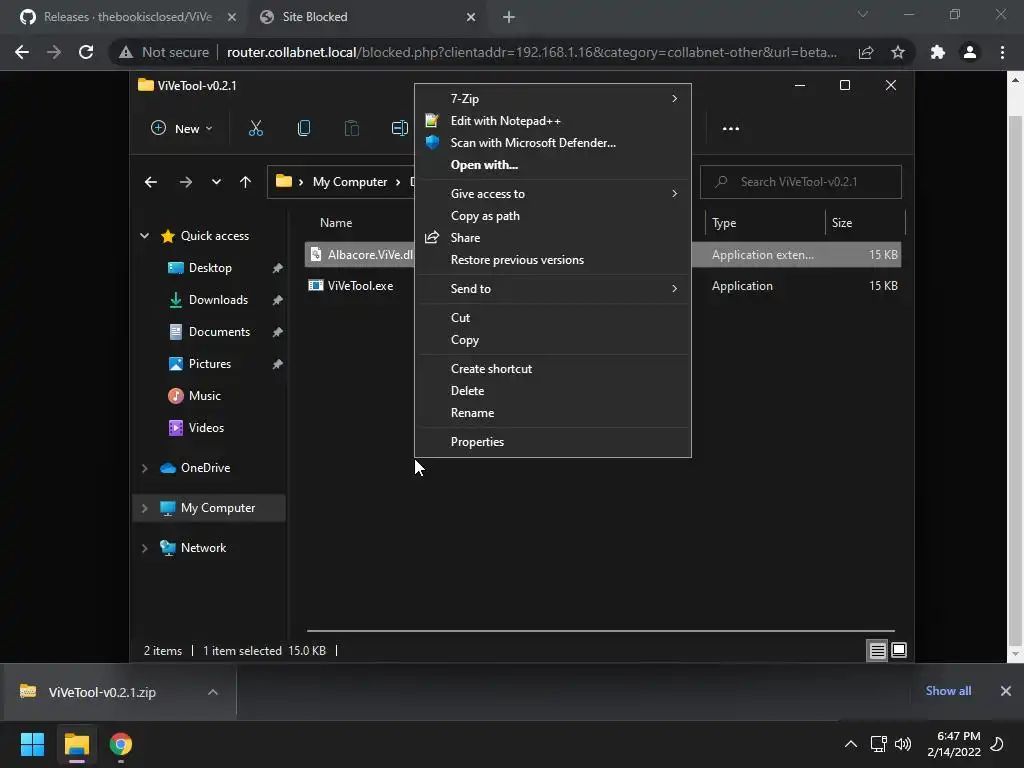Open ViVeTool-v0.2.1.zip download options chevron
Viewport: 1024px width, 768px height.
coord(212,692)
